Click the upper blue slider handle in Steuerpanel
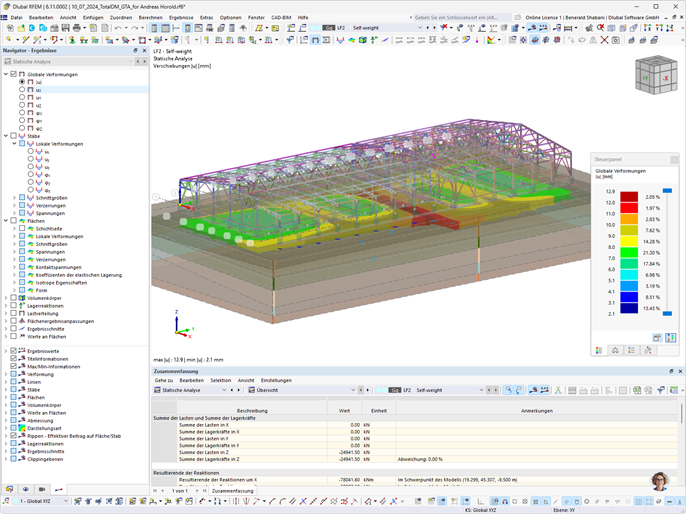 coord(667,191)
